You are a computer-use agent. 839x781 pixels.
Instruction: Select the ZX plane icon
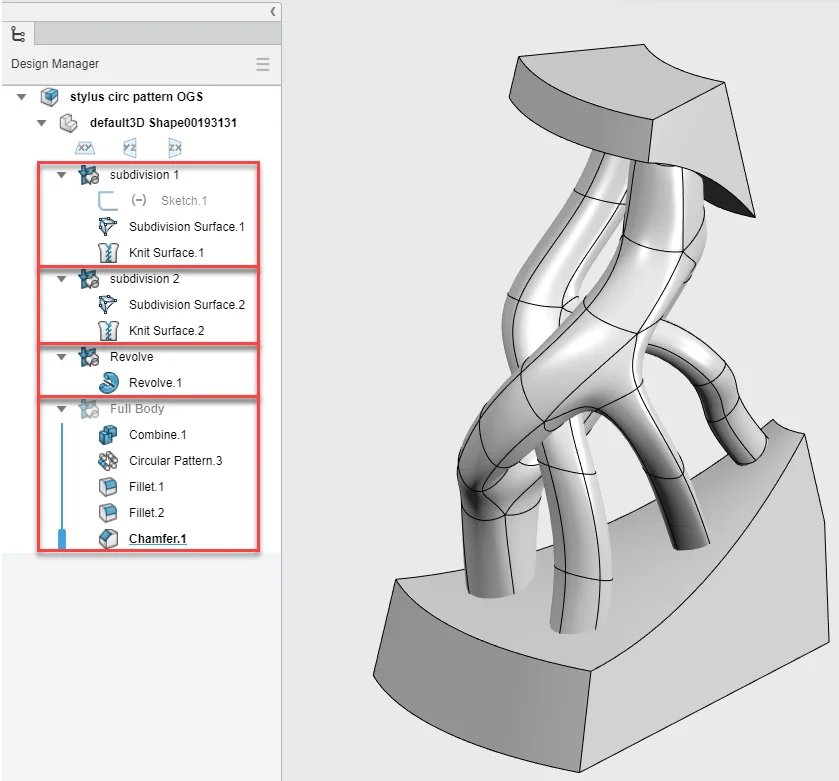tap(175, 148)
